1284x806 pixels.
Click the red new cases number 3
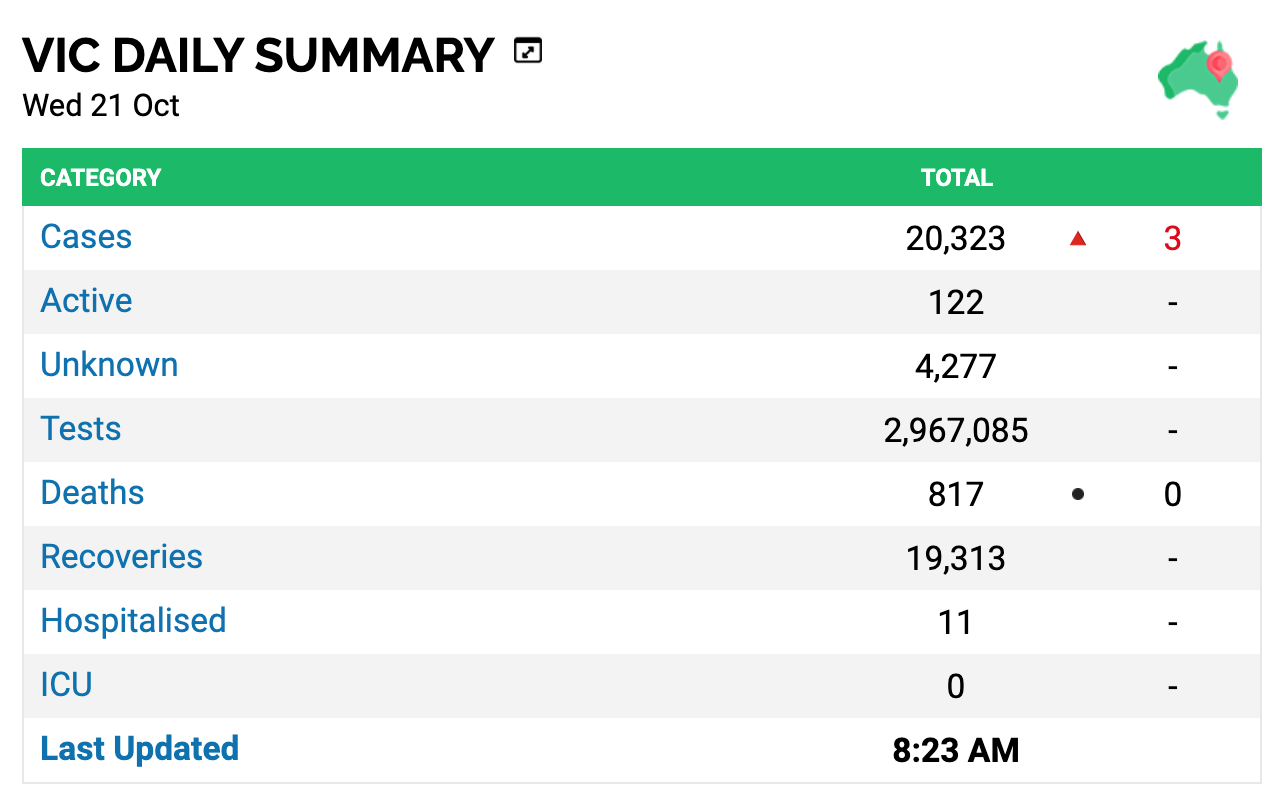(1172, 239)
